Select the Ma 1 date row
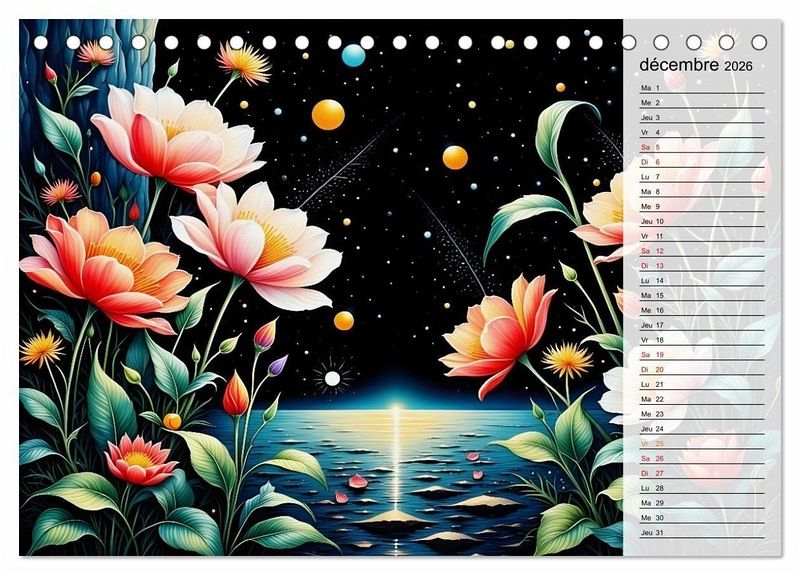The height and width of the screenshot is (575, 800). (702, 88)
